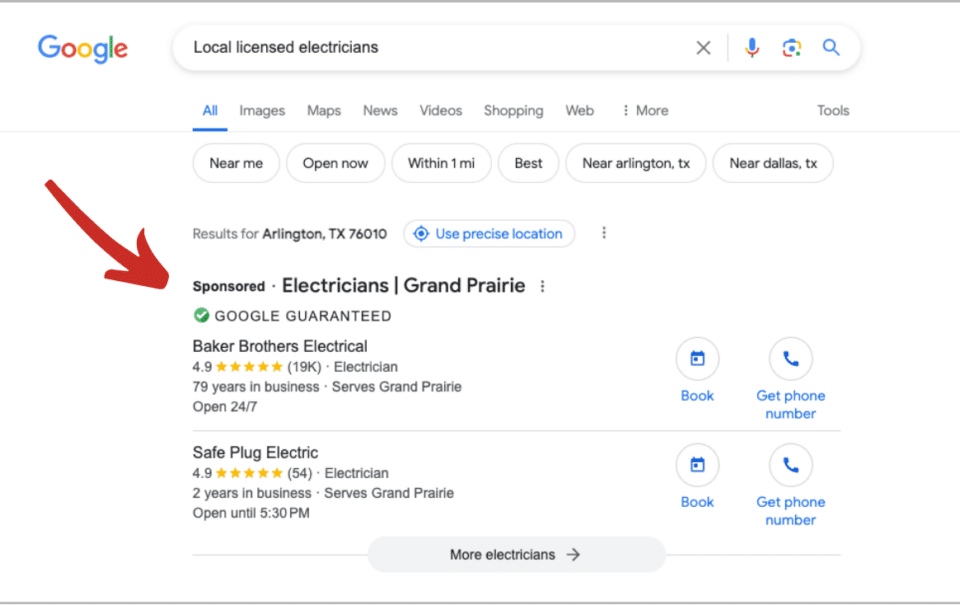The image size is (960, 605).
Task: Click the magnifying glass search icon
Action: (831, 47)
